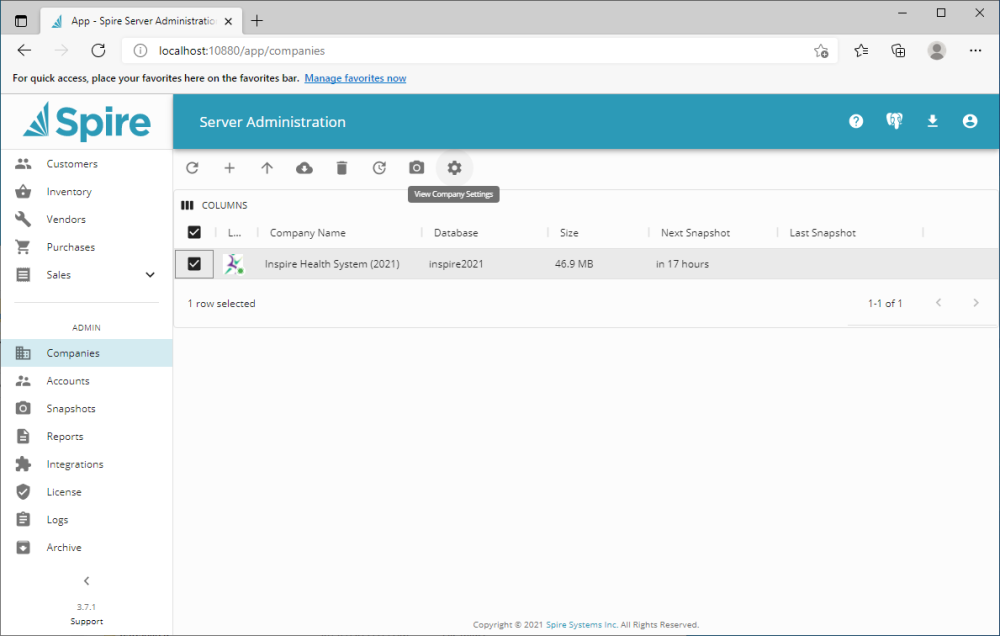
Task: Click the '46.9 MB' size cell
Action: pyautogui.click(x=574, y=264)
